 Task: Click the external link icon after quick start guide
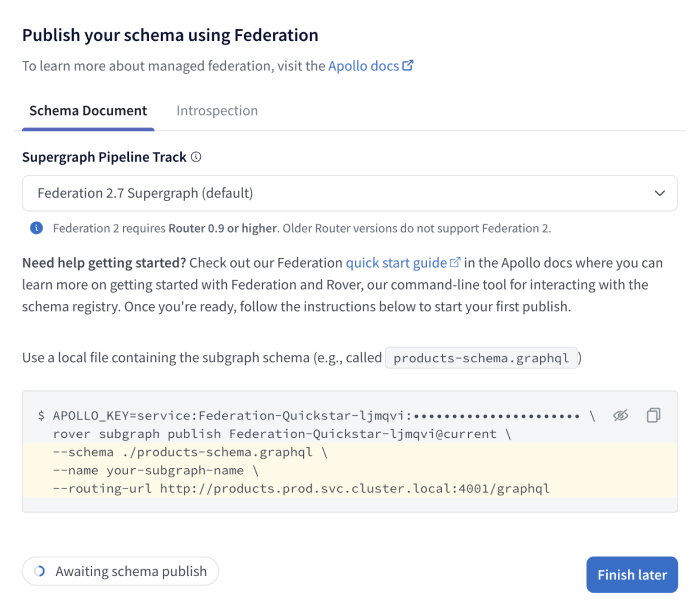pyautogui.click(x=454, y=262)
